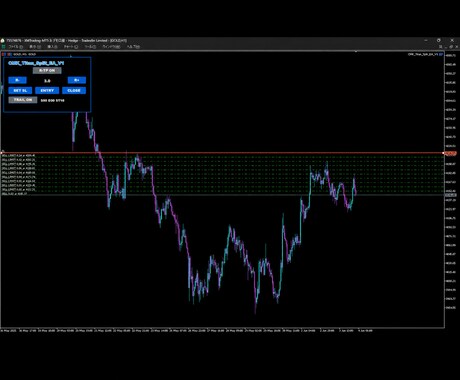Open the 挿入 (Insert) menu
The height and width of the screenshot is (380, 460).
(x=52, y=47)
